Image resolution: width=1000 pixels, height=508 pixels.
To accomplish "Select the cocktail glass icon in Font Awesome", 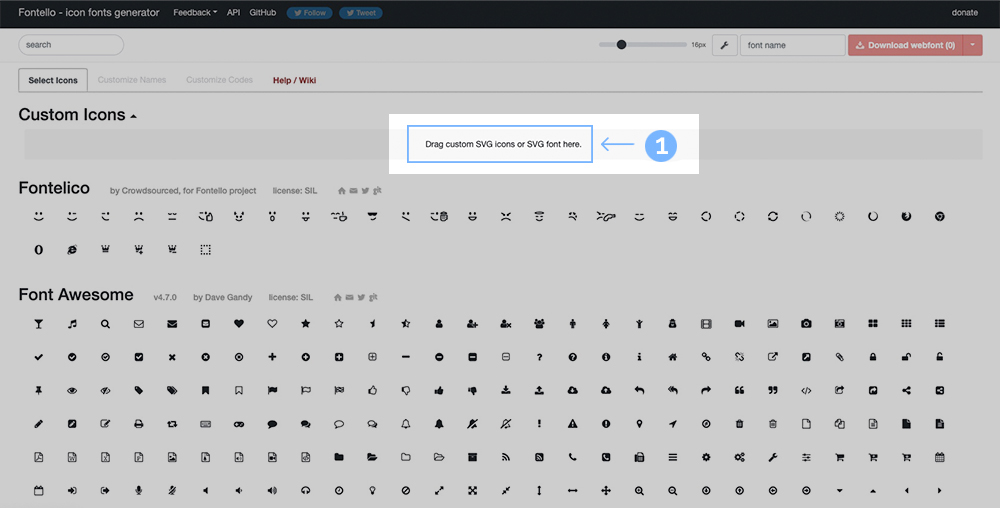I will point(39,324).
